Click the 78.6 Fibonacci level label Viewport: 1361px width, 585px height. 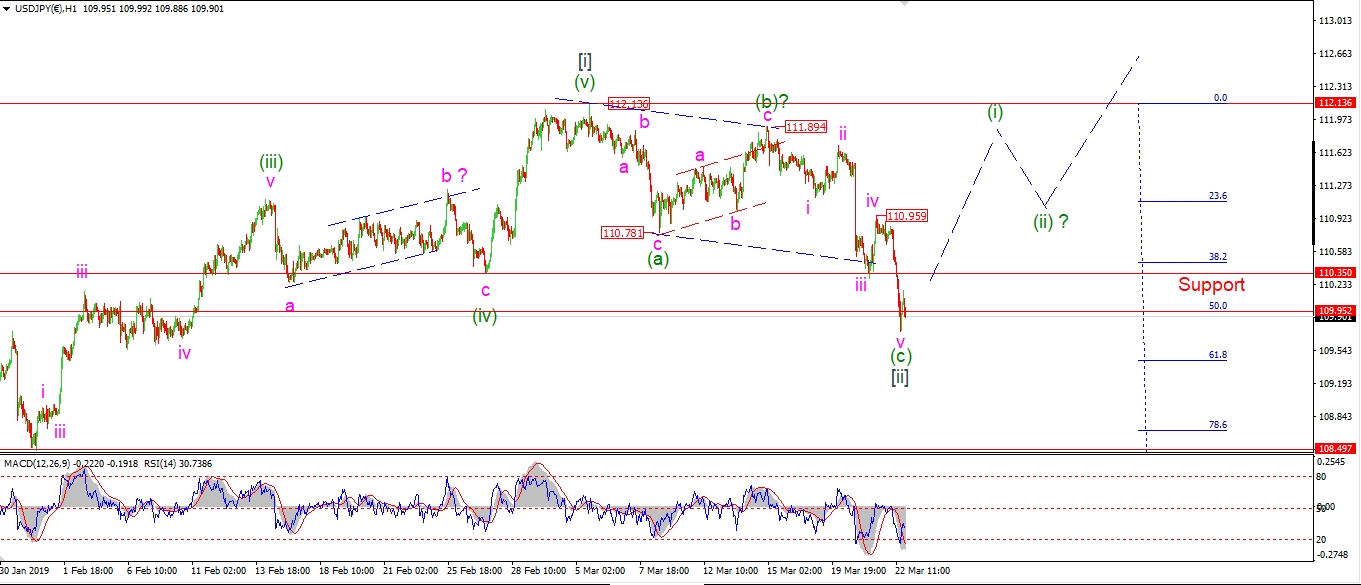(x=1217, y=425)
